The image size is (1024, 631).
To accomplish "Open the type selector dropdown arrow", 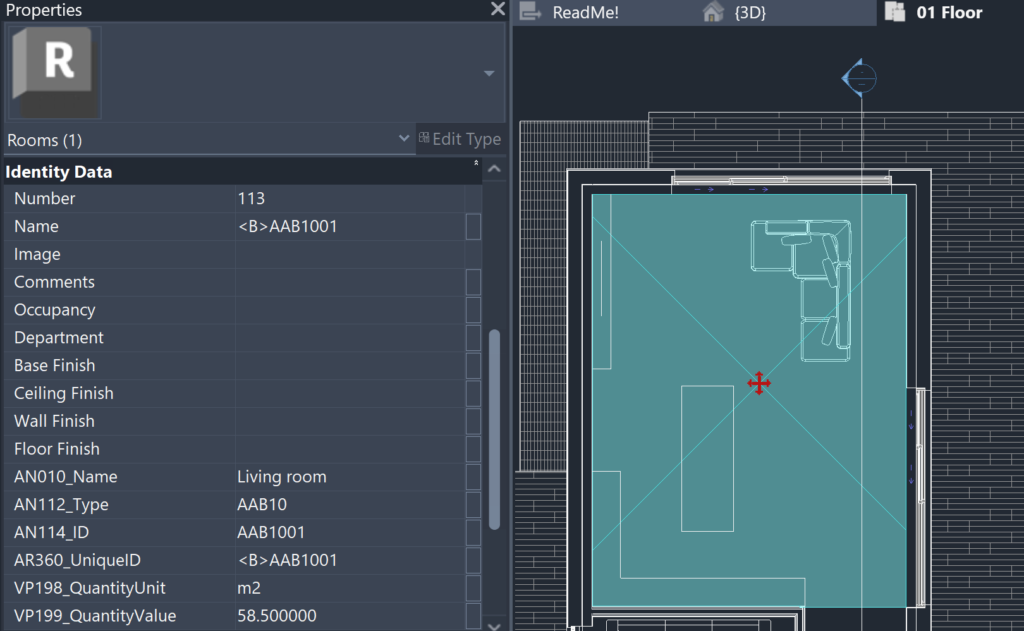I will click(489, 74).
